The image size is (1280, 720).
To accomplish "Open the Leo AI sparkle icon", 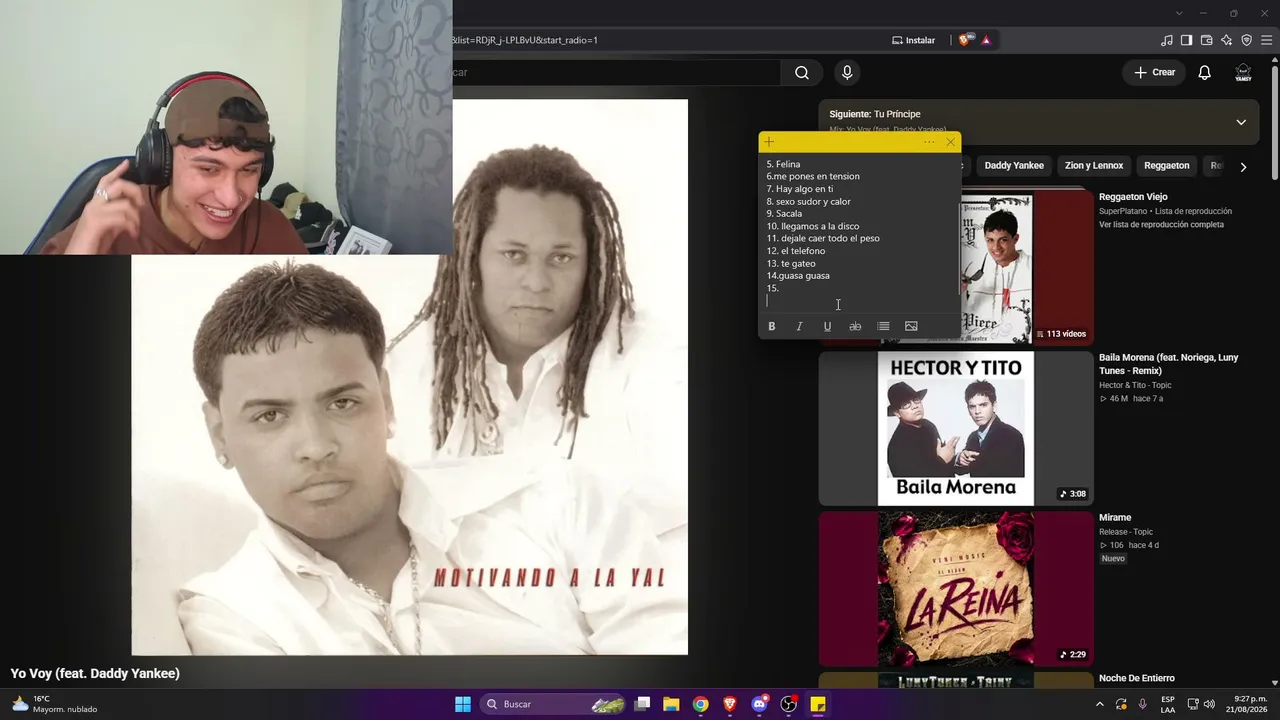I will (x=1226, y=40).
